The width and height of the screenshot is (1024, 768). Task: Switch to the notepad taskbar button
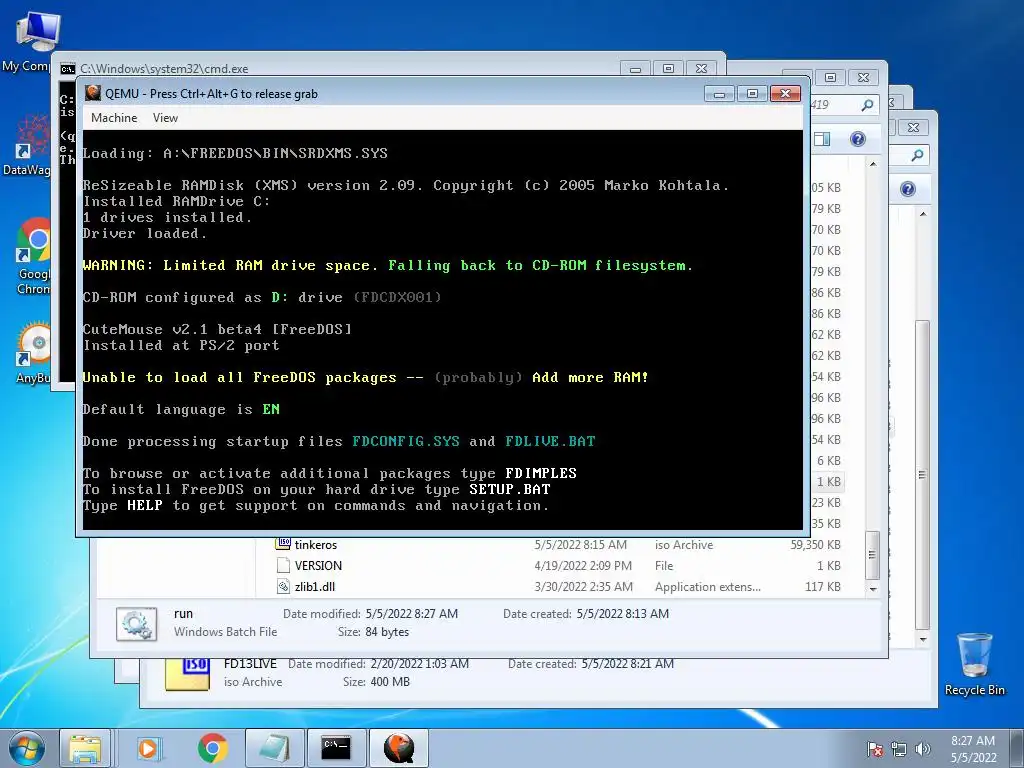click(275, 748)
